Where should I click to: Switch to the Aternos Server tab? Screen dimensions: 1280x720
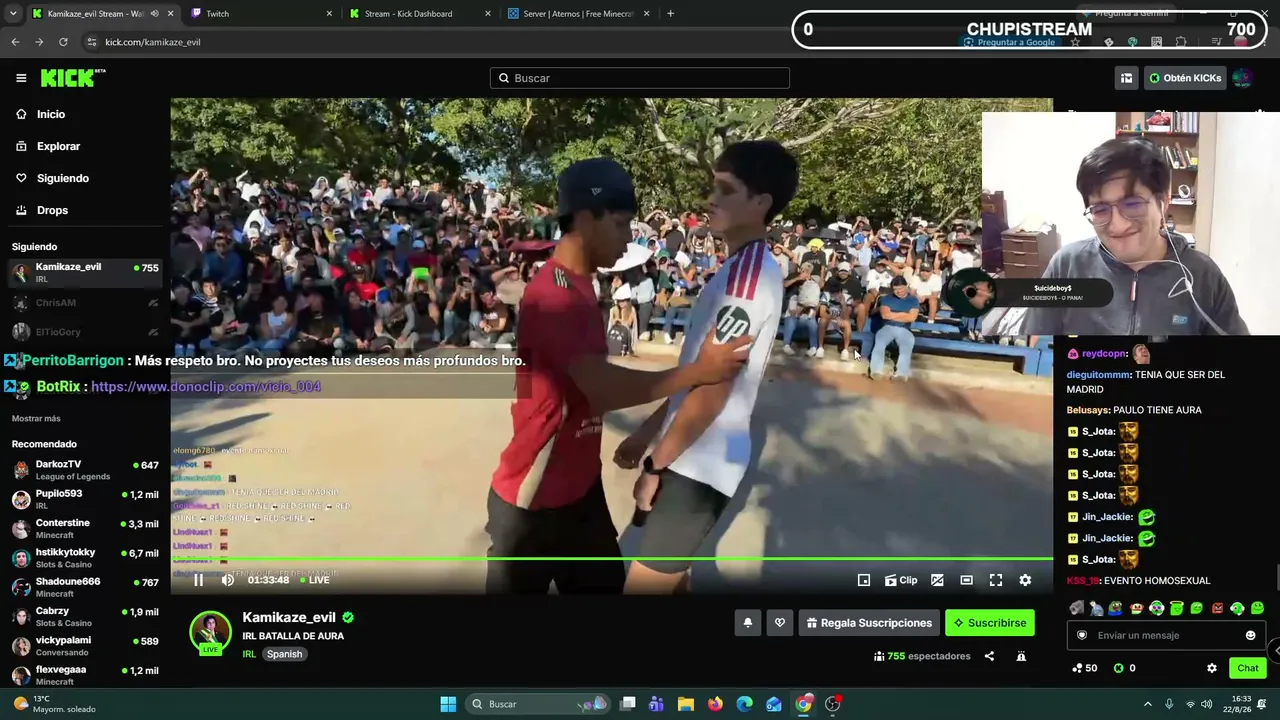tap(577, 14)
